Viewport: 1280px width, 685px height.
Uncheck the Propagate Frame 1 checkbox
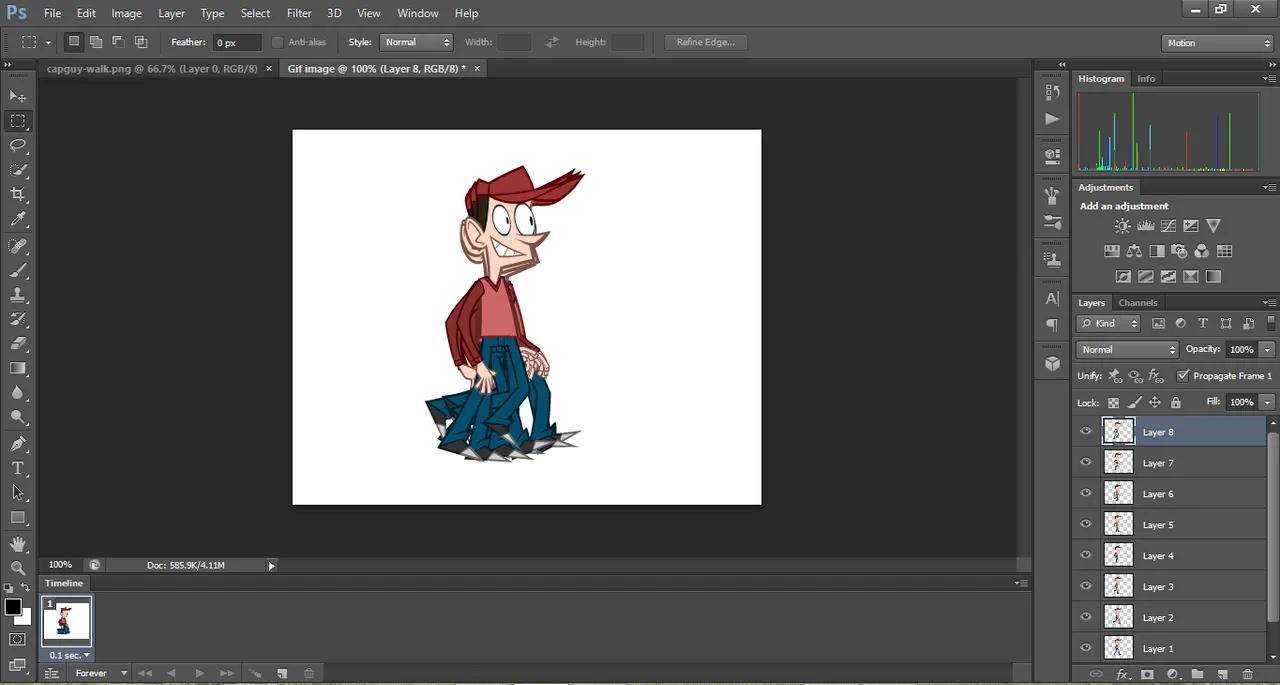point(1183,376)
